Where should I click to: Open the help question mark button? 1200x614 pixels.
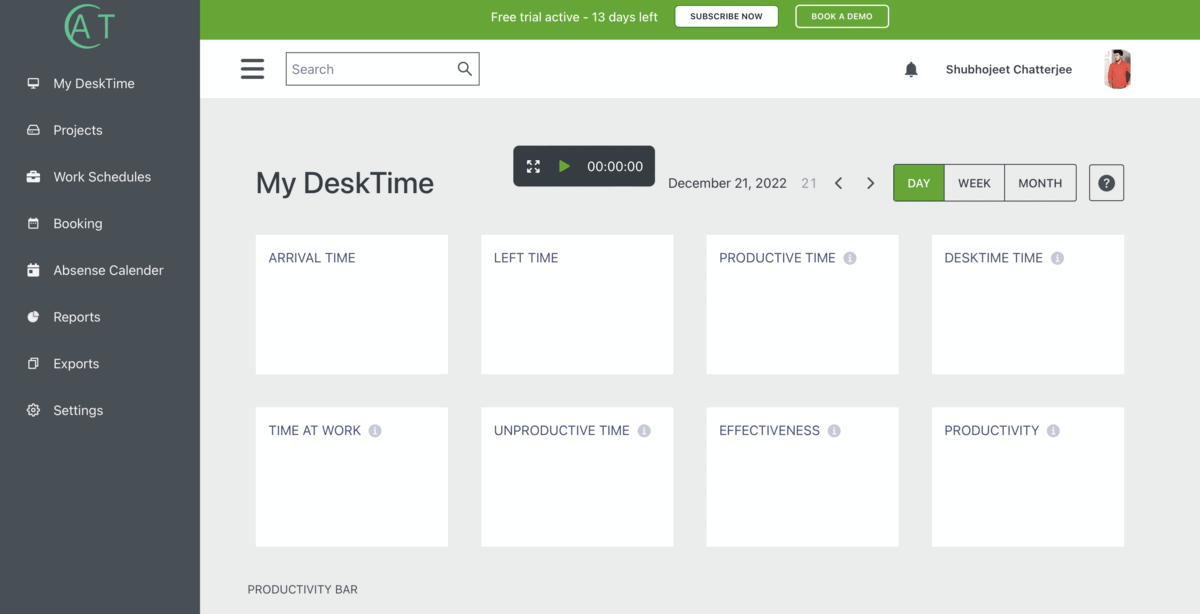[1106, 183]
